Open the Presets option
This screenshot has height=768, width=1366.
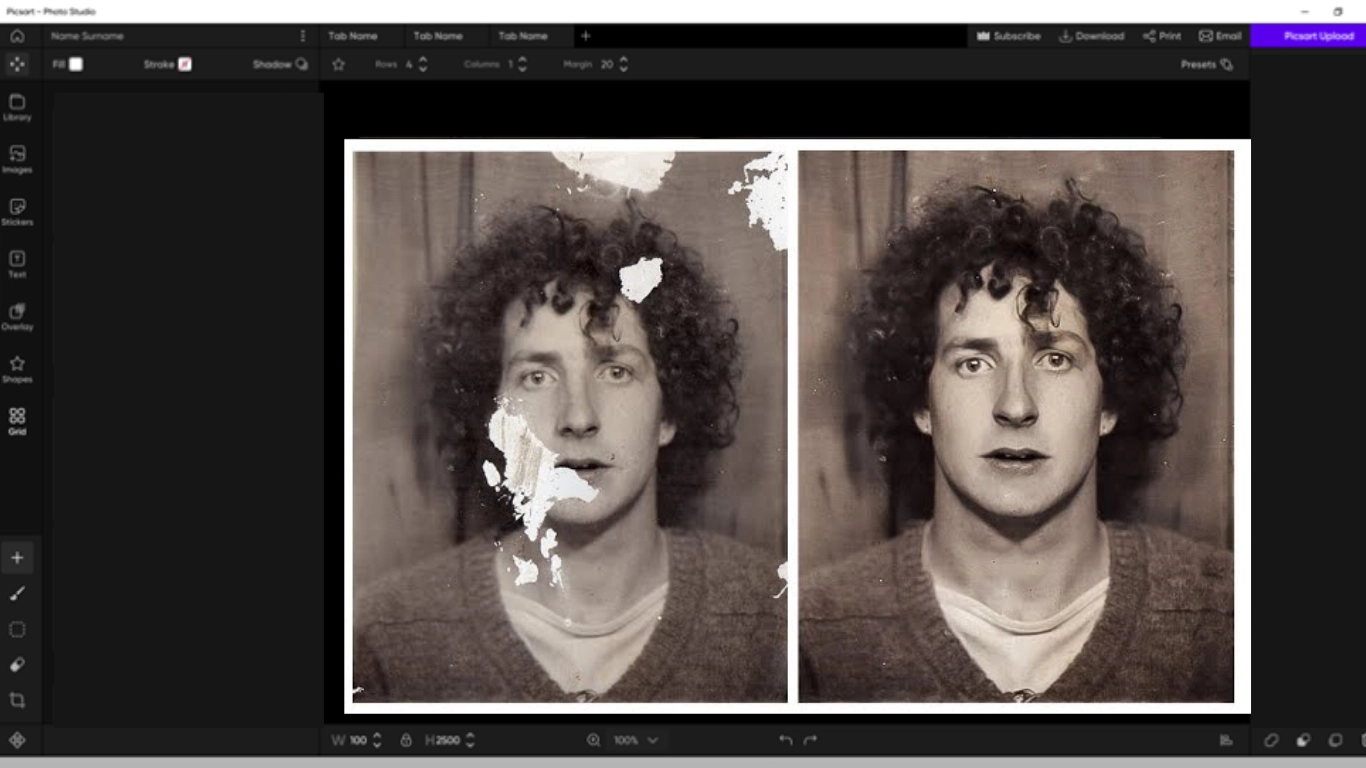[x=1206, y=64]
